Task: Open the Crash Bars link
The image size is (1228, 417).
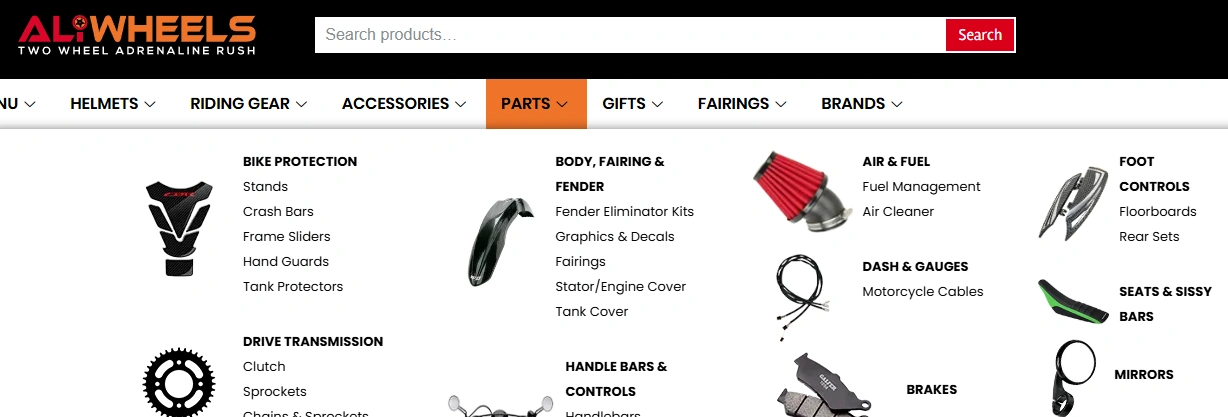Action: click(278, 212)
